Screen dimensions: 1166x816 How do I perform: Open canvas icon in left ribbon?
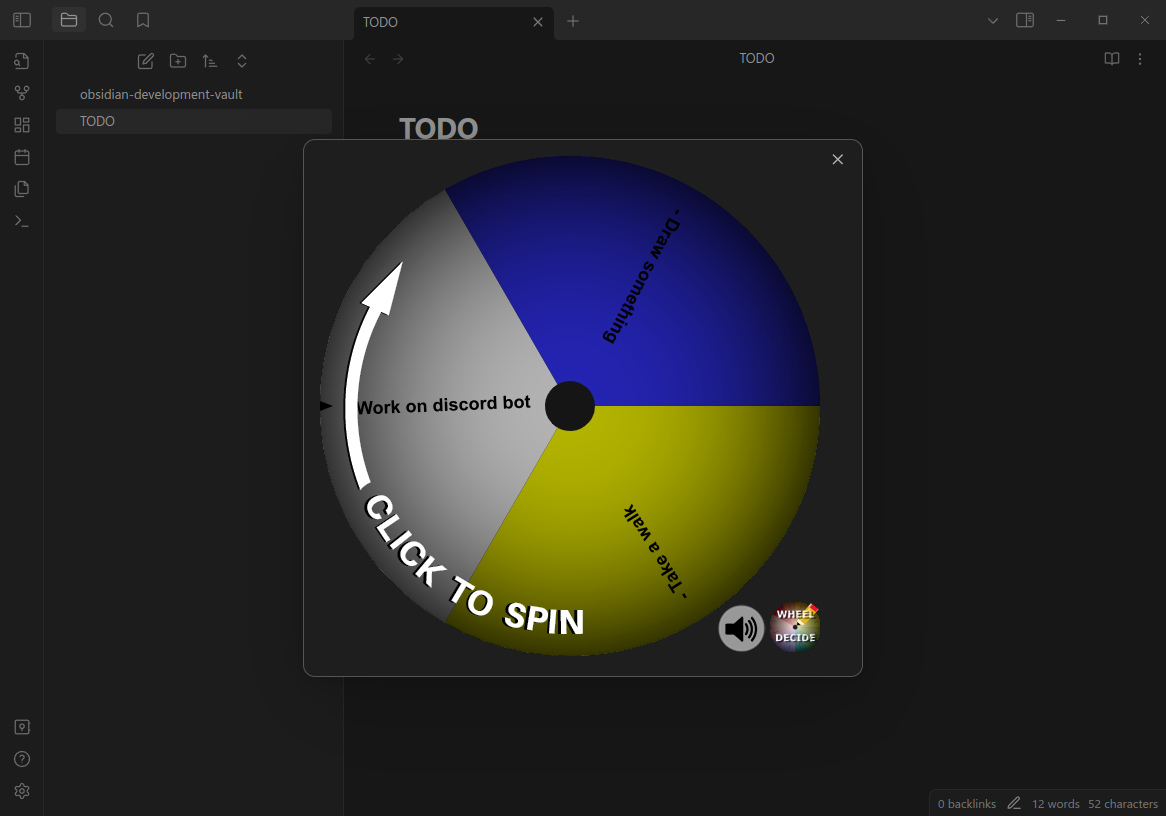22,125
